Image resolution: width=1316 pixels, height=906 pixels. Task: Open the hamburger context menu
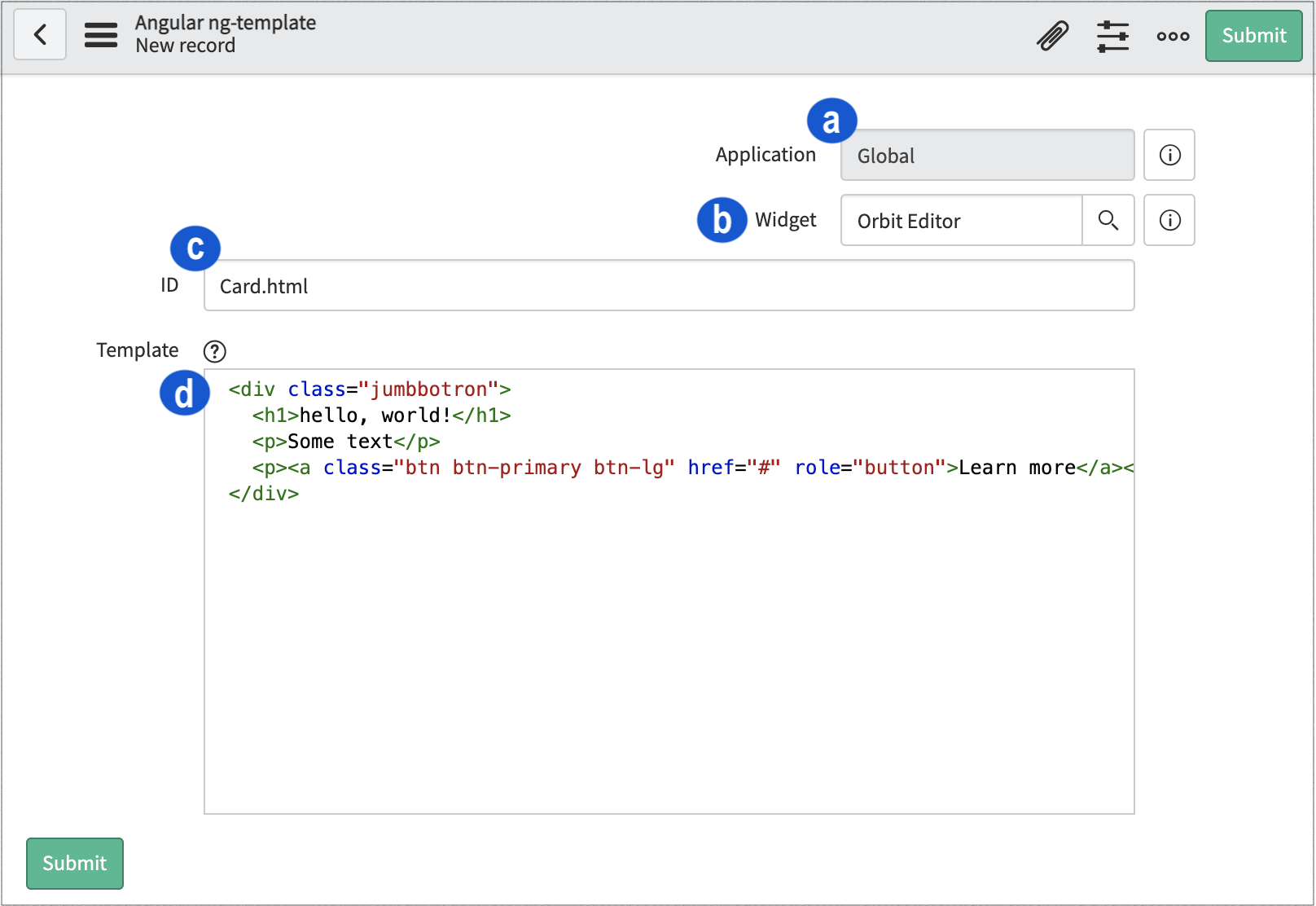click(x=101, y=35)
